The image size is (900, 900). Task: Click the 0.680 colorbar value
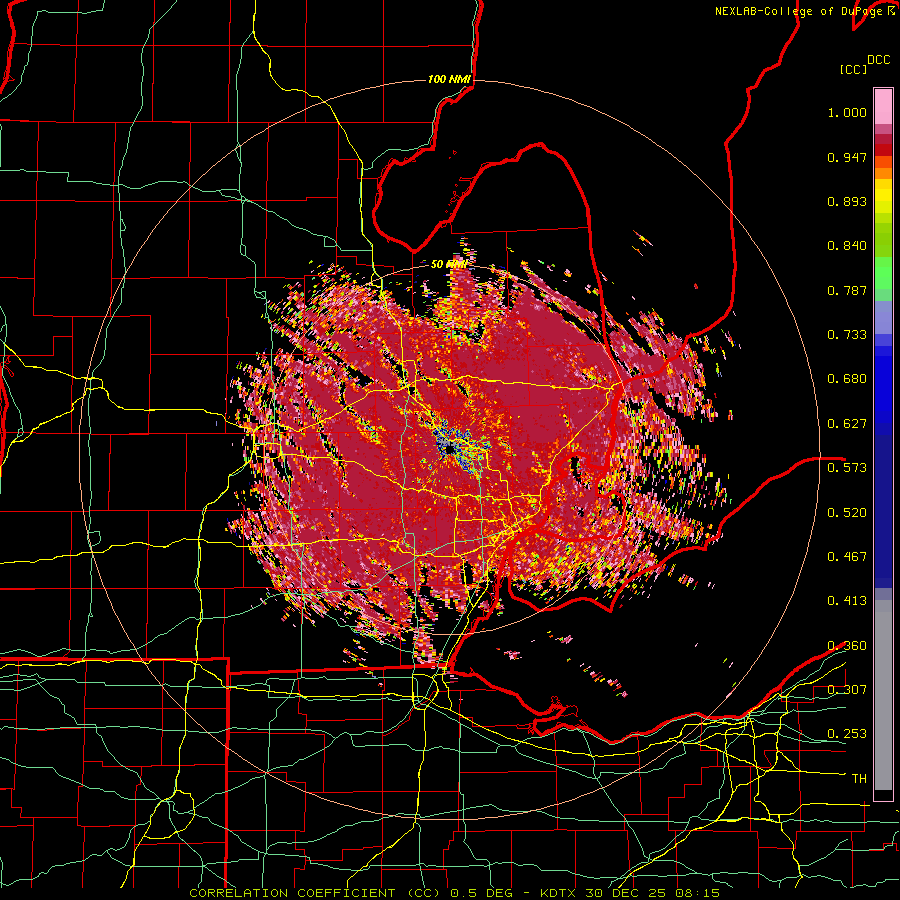coord(847,379)
